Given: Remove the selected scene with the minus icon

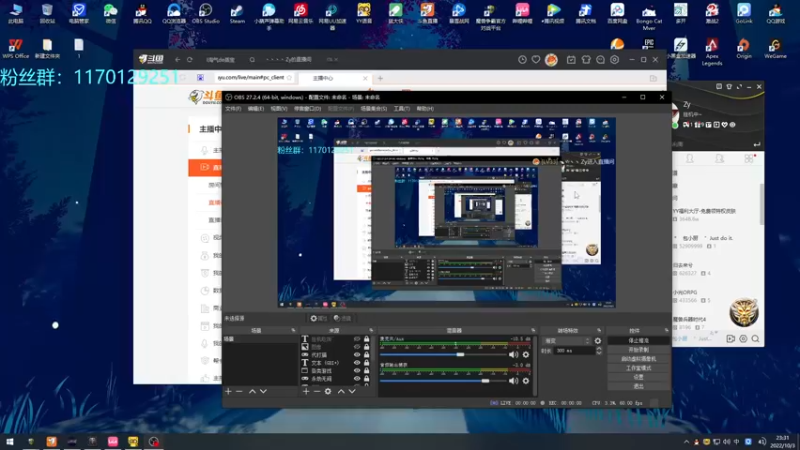Looking at the screenshot, I should 239,391.
